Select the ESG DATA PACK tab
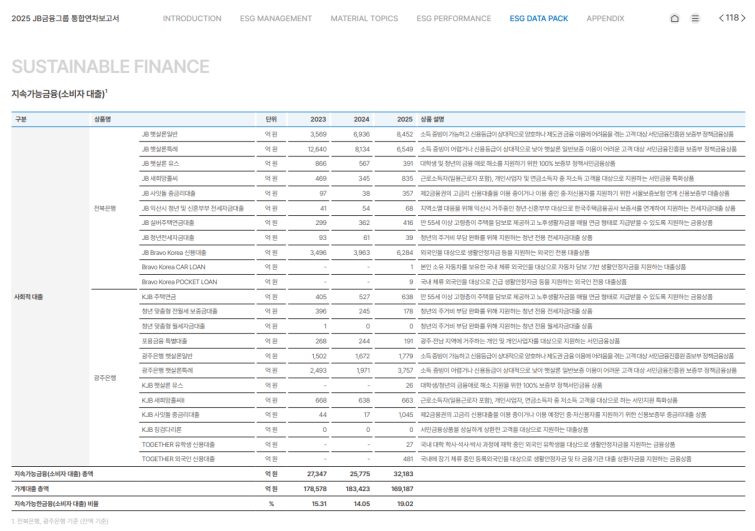Image resolution: width=755 pixels, height=531 pixels. [539, 18]
